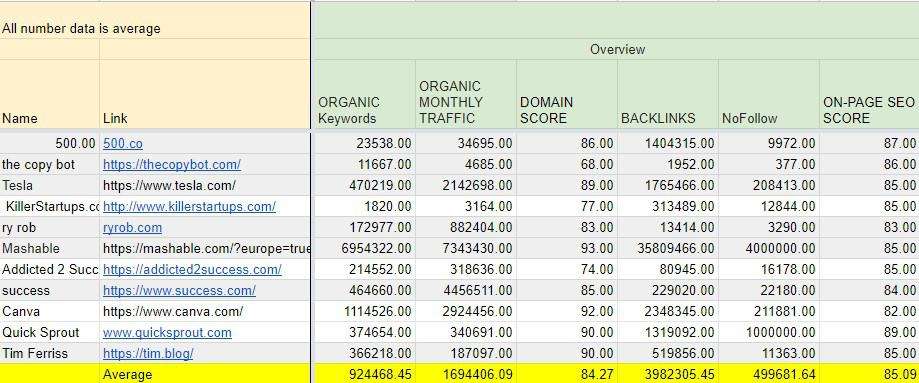Select Mashable organic keywords 6954322.00
This screenshot has height=383, width=919.
pyautogui.click(x=365, y=249)
